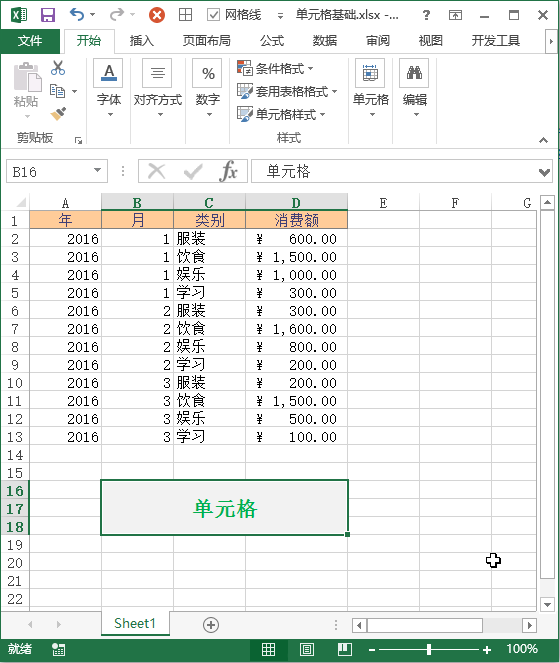Click the ribbon tab scroll right arrow
560x663 pixels.
tap(551, 41)
